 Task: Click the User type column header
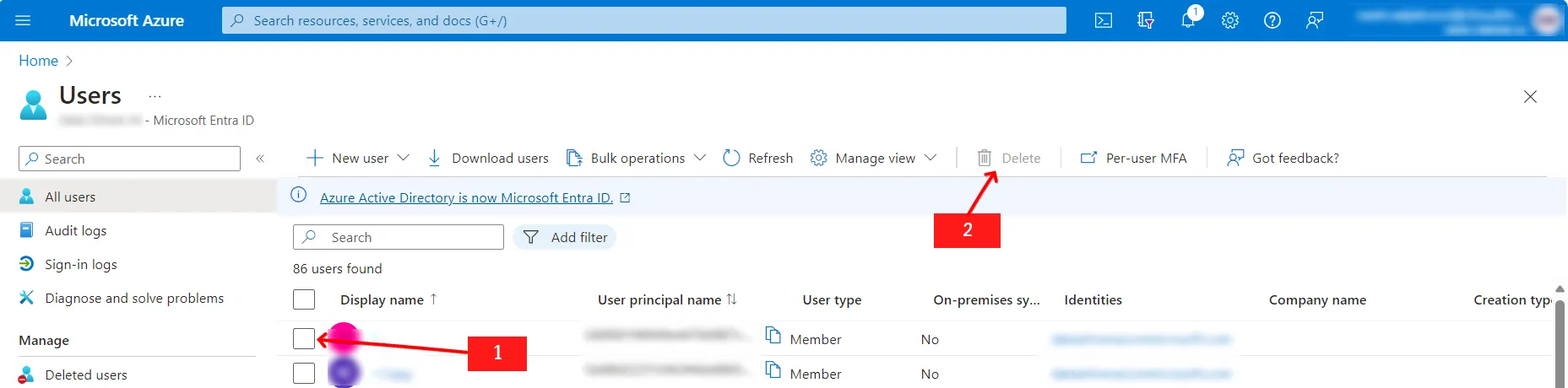pyautogui.click(x=832, y=299)
